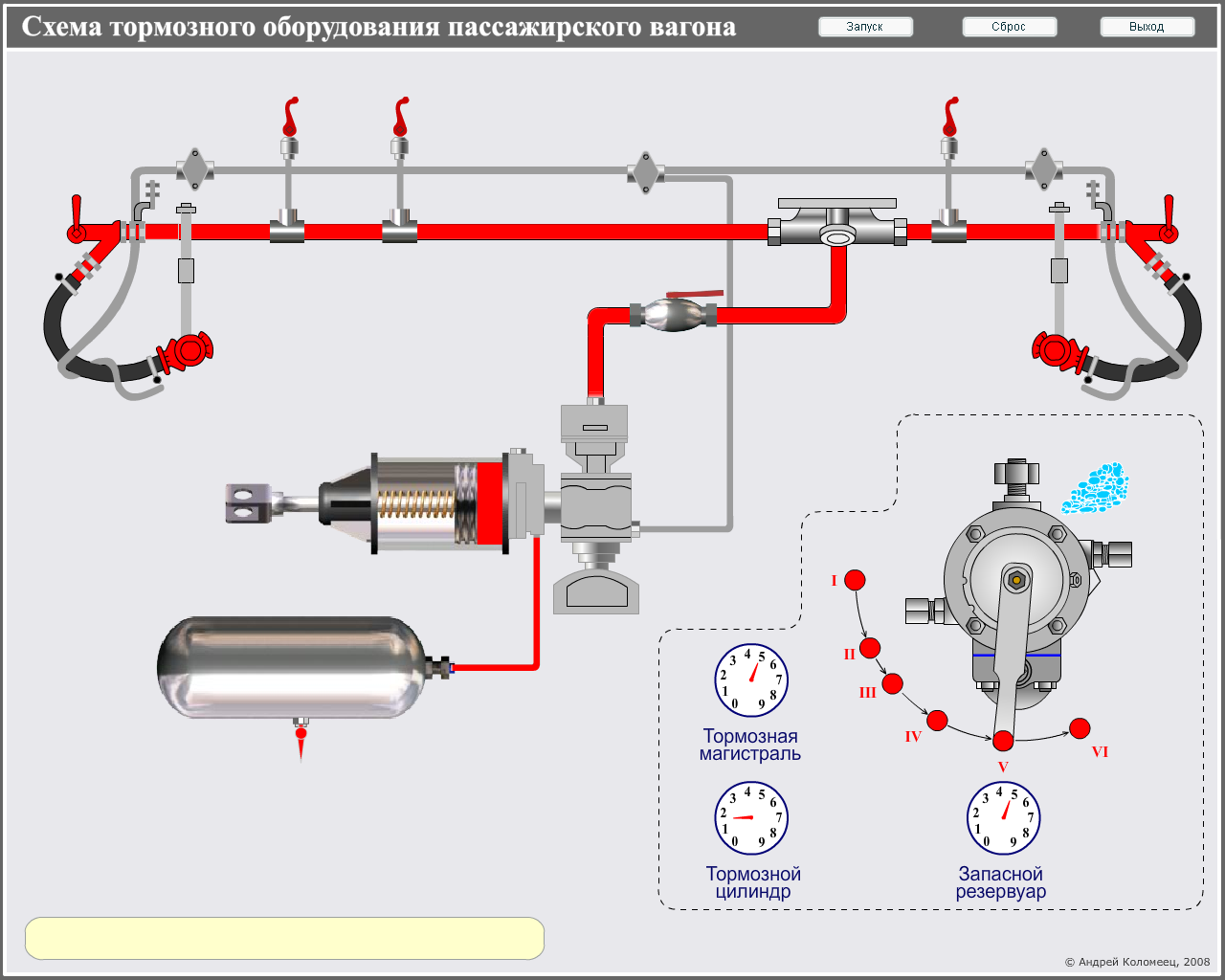Screen dimensions: 1225x980
Task: Click the reserve tank drain valve
Action: [x=301, y=739]
